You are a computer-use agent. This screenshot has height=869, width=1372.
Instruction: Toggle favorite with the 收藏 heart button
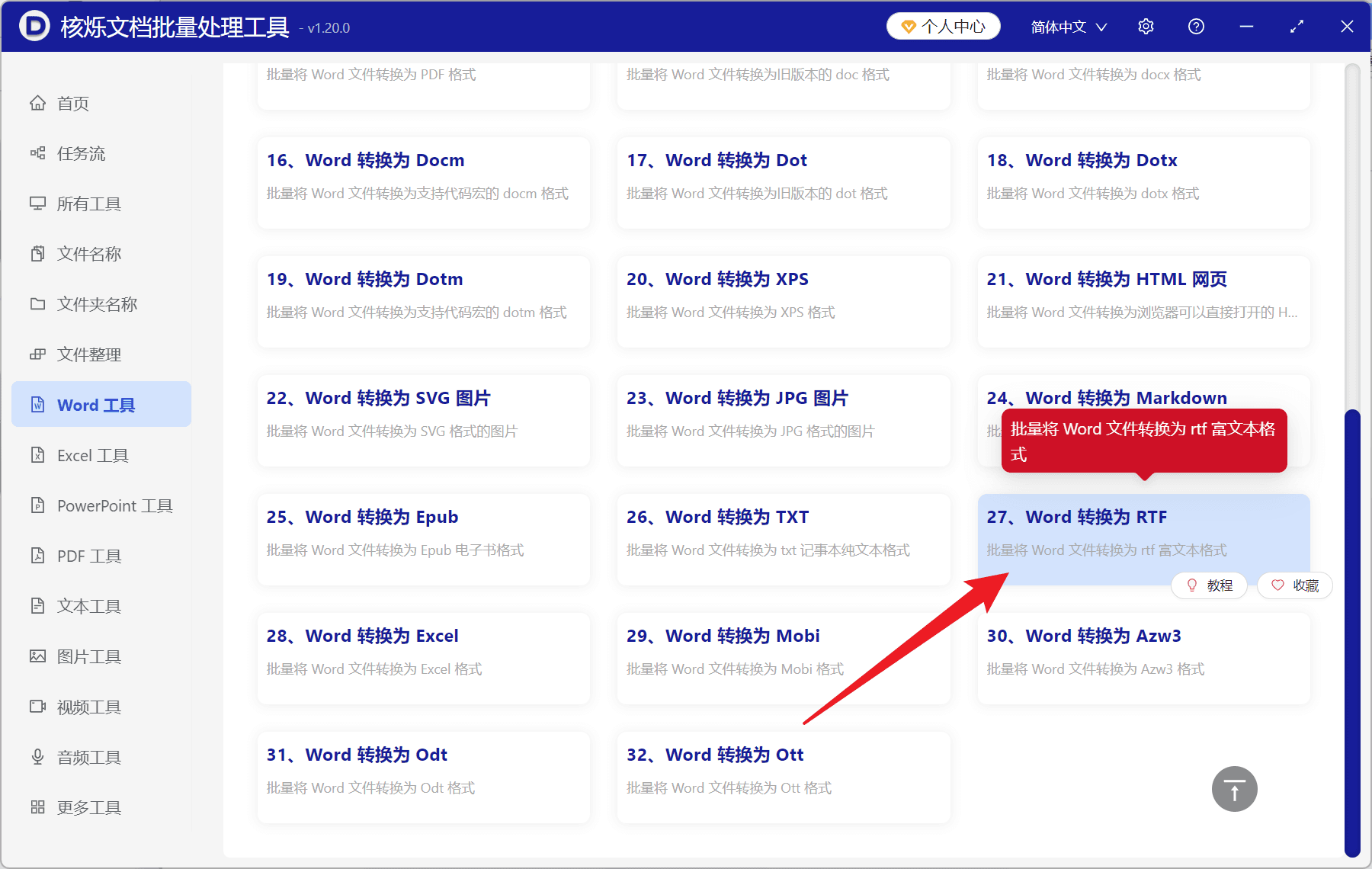[x=1294, y=585]
